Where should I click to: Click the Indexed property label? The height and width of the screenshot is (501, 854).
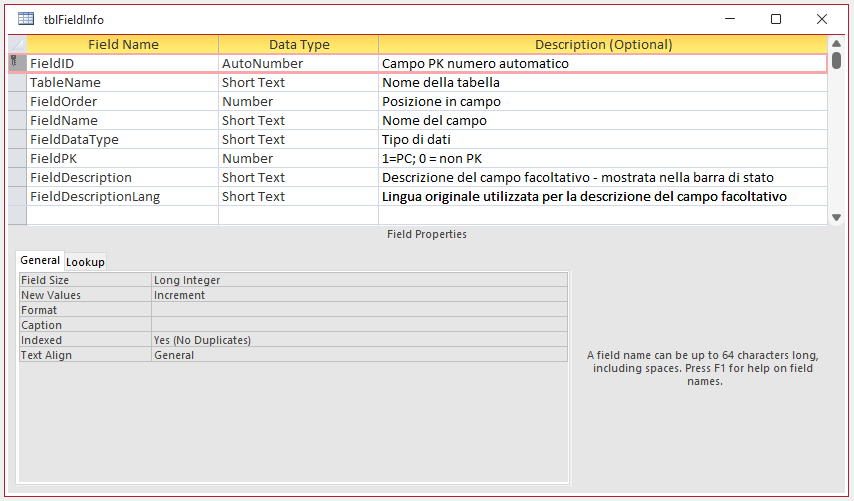86,340
